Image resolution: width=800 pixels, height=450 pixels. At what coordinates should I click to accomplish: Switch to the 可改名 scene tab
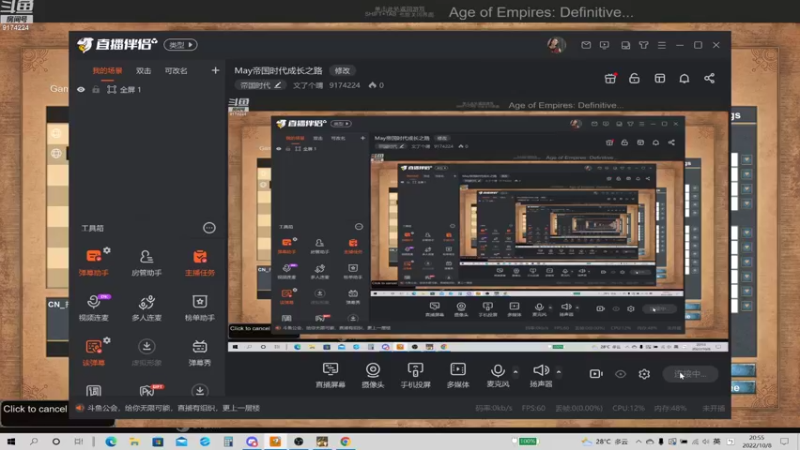click(x=176, y=71)
